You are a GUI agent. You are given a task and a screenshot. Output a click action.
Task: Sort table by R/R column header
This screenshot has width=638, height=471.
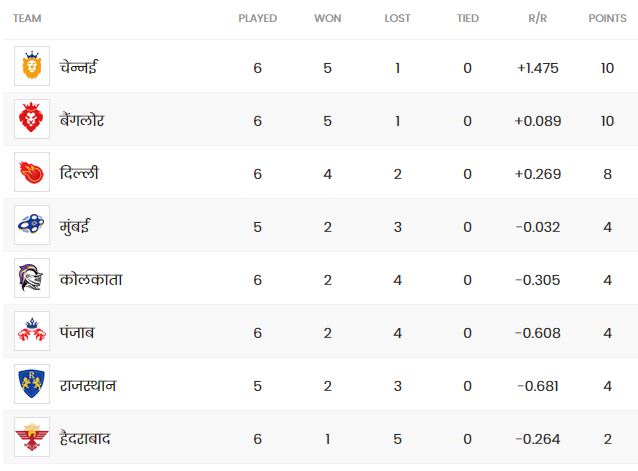538,19
